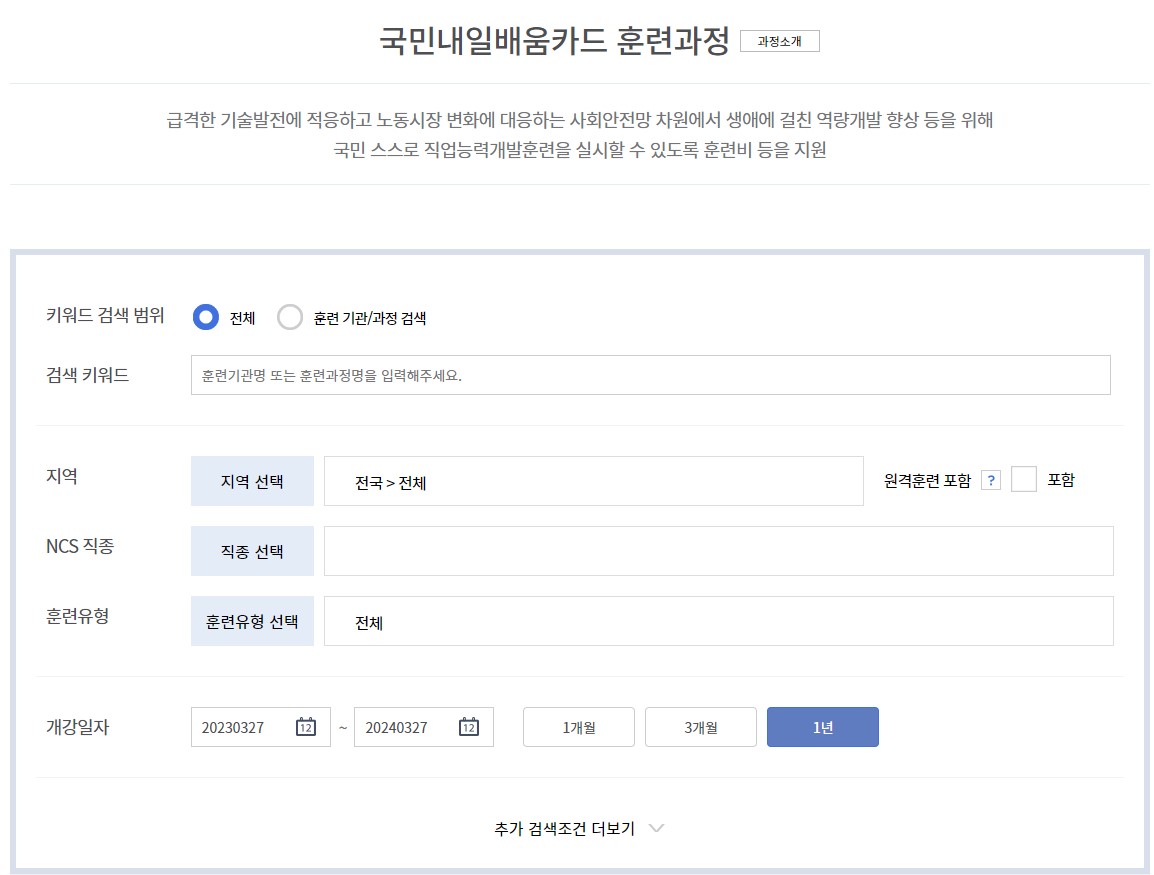1154x875 pixels.
Task: Select the 훈련 기관/과정 검색 radio option
Action: [x=290, y=317]
